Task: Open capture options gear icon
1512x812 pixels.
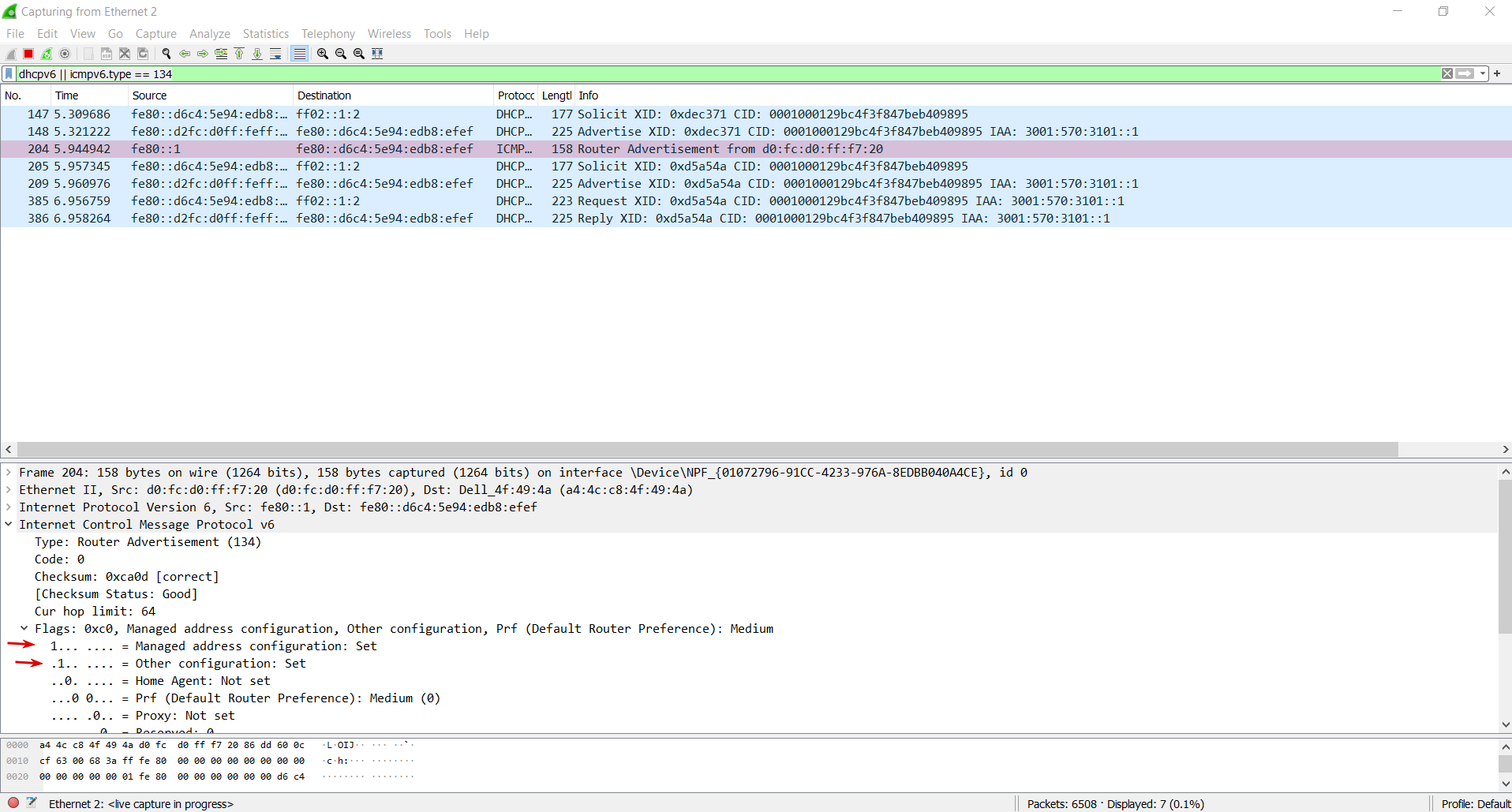Action: 65,54
